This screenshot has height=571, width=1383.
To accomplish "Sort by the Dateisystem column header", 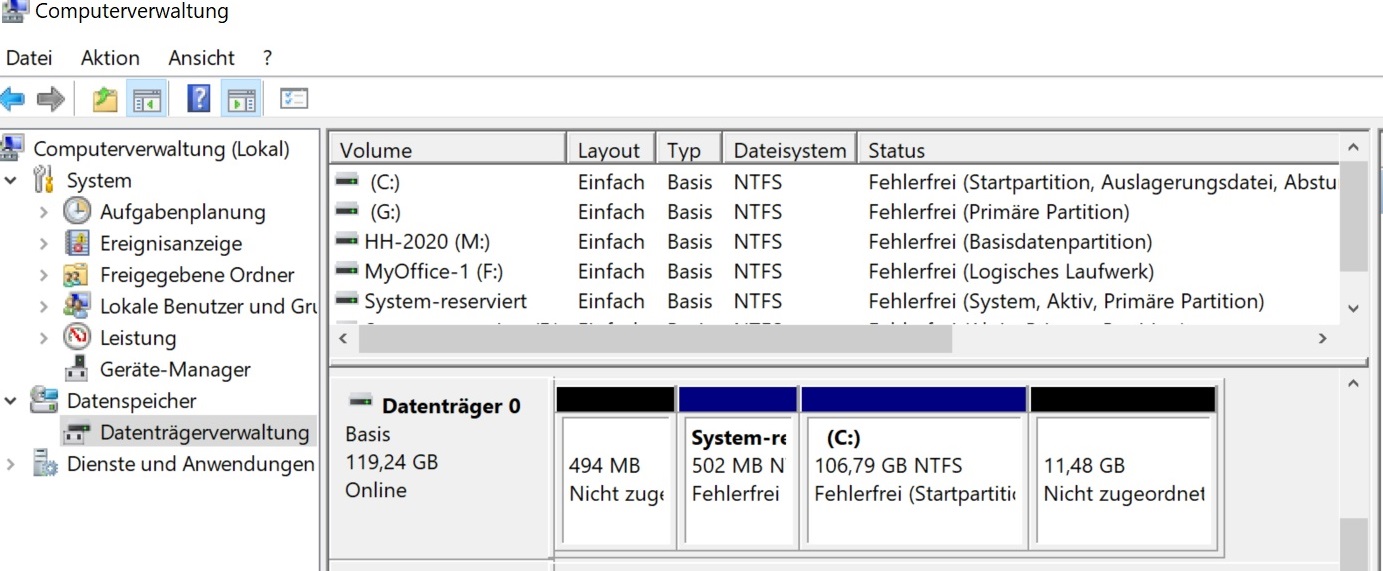I will click(789, 150).
